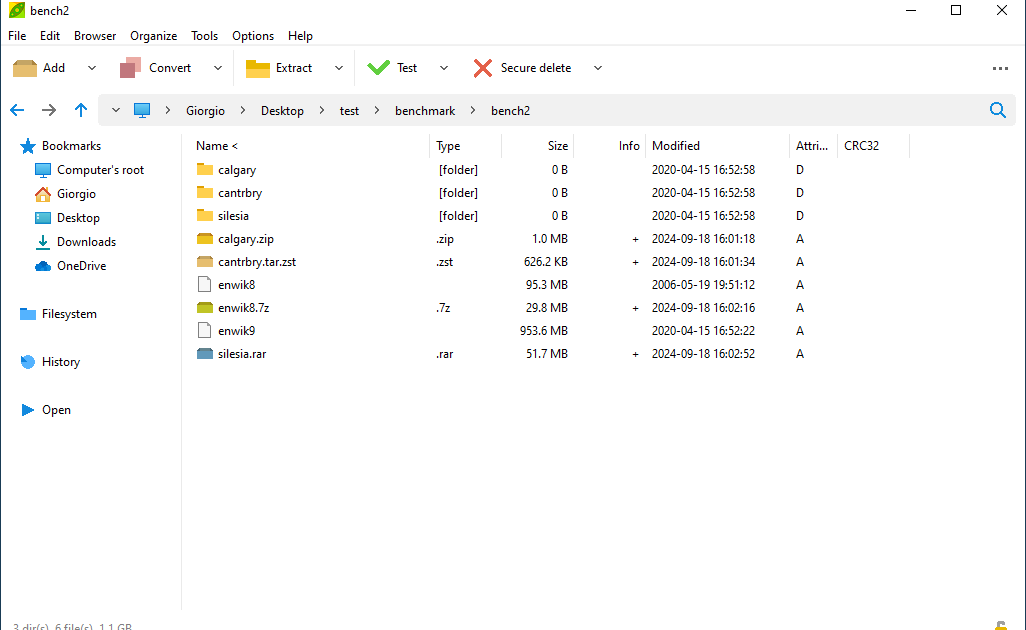
Task: Click the computer icon in address bar
Action: click(142, 111)
